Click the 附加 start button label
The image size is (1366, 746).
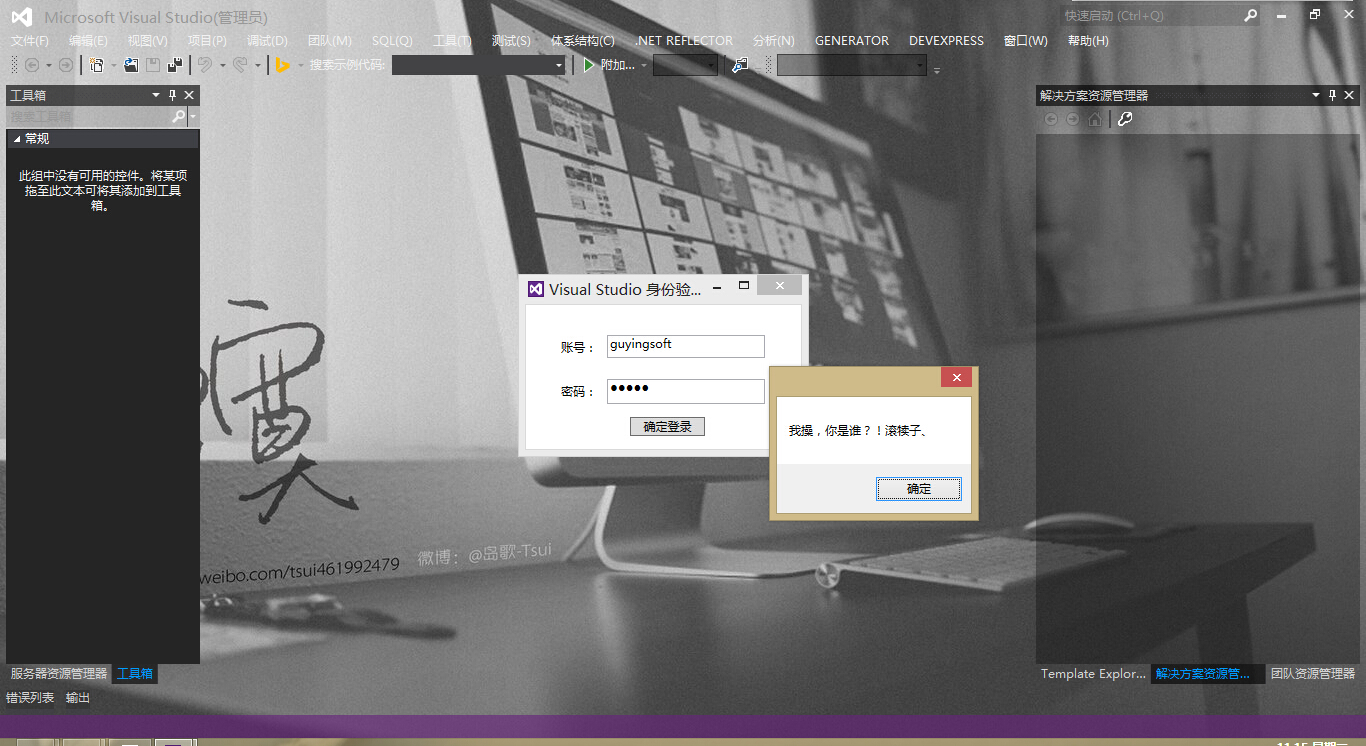[x=617, y=65]
